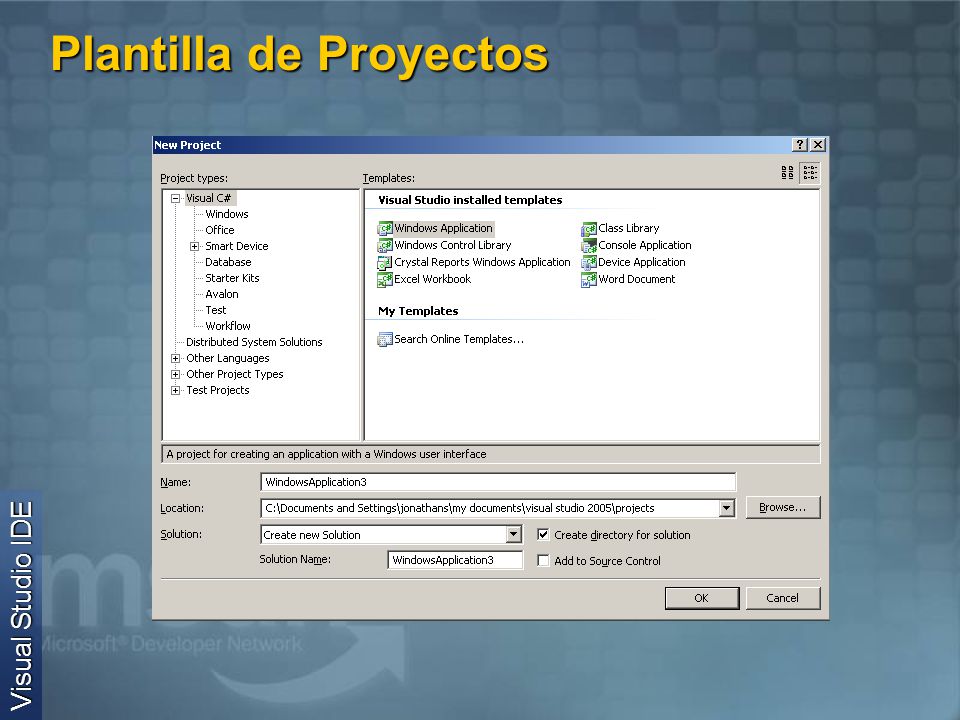Viewport: 960px width, 720px height.
Task: Click into the Name input field
Action: 498,482
